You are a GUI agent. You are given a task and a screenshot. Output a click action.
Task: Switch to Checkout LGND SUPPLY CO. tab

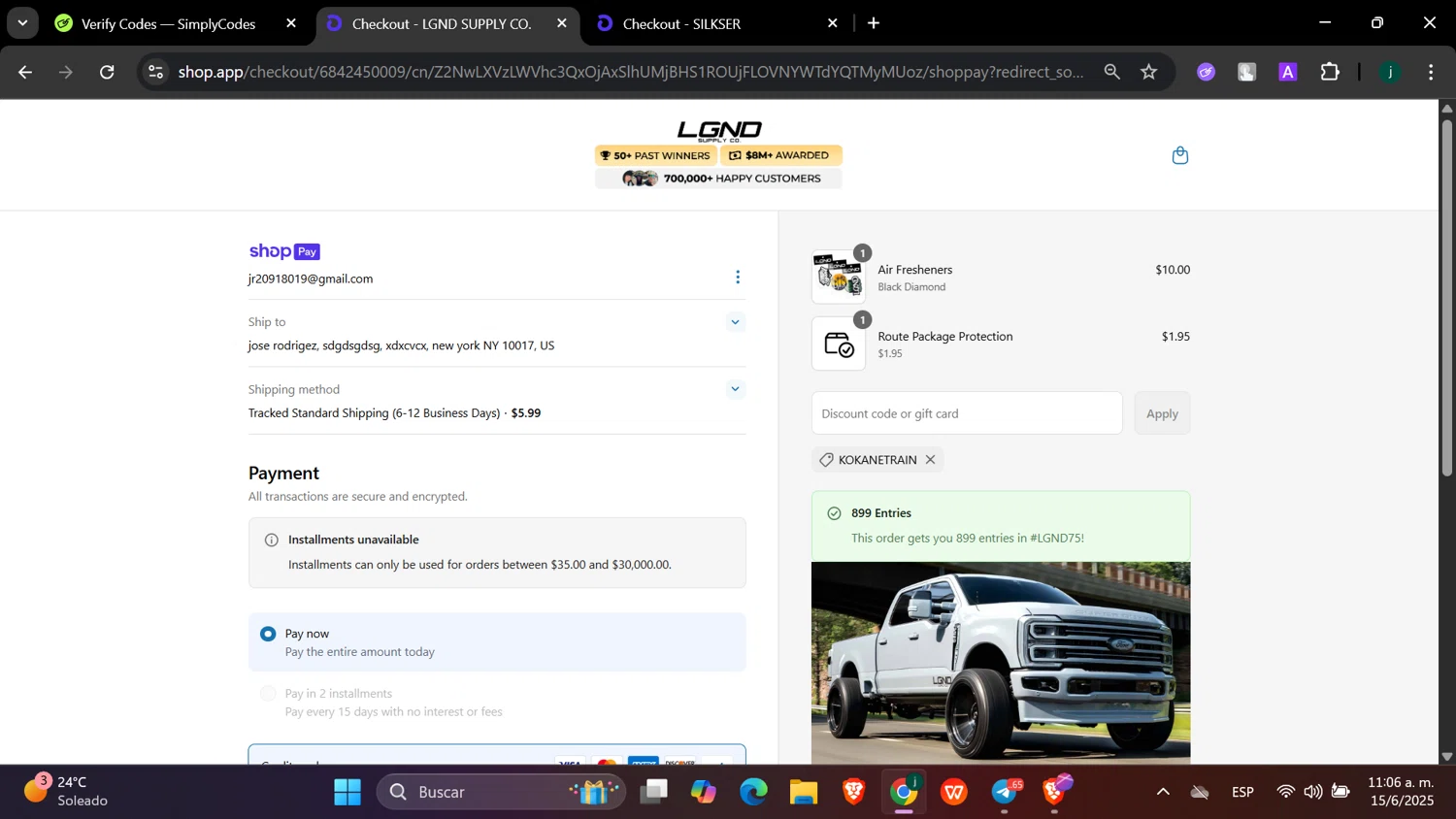[448, 23]
